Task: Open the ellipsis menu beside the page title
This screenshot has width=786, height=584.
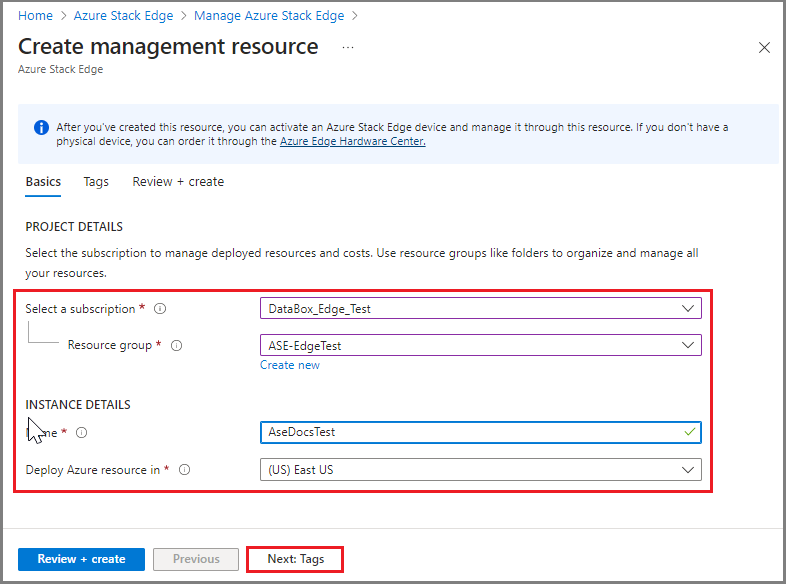Action: (x=348, y=48)
